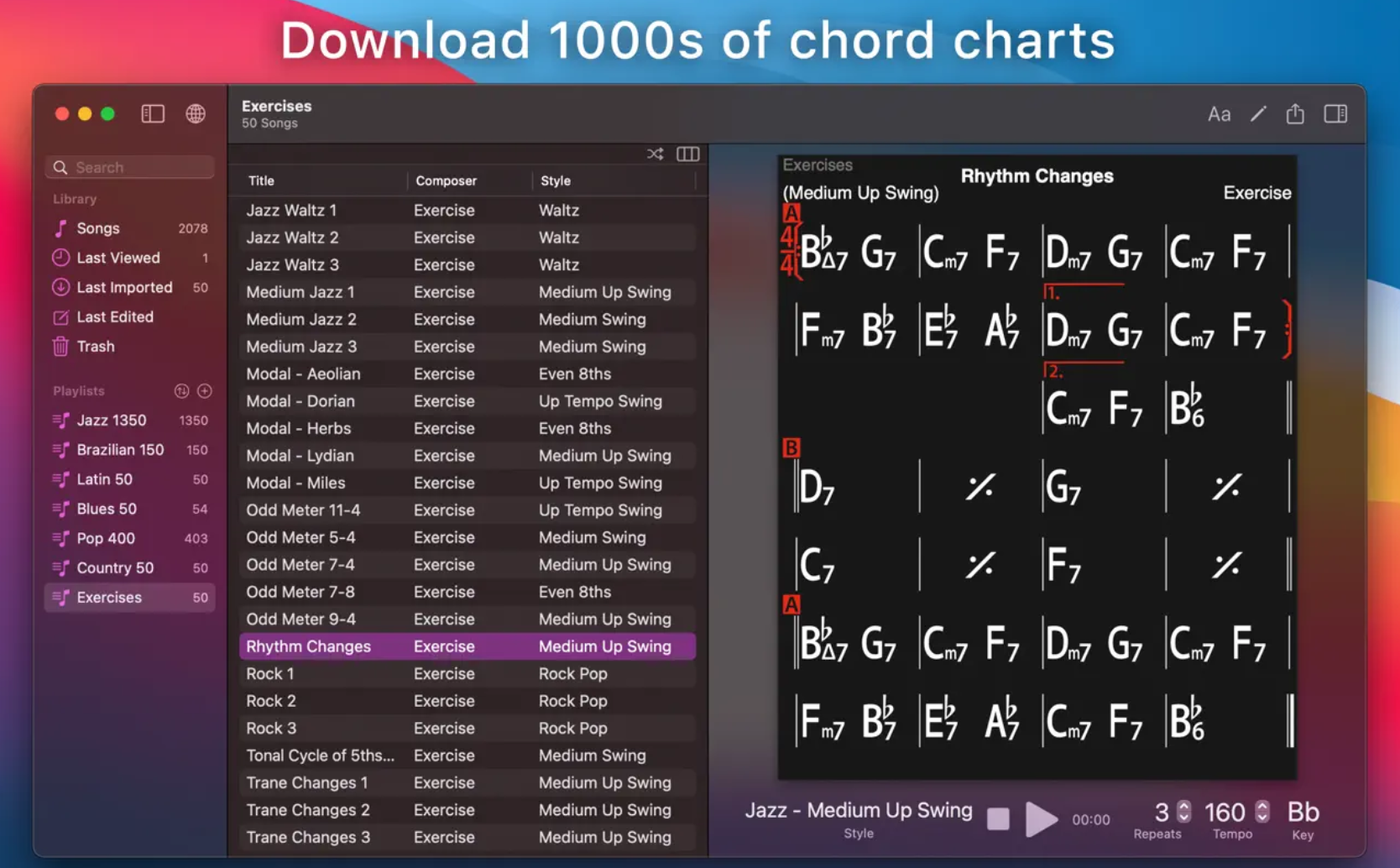Select the Odd Meter 11-4 song

[x=468, y=510]
